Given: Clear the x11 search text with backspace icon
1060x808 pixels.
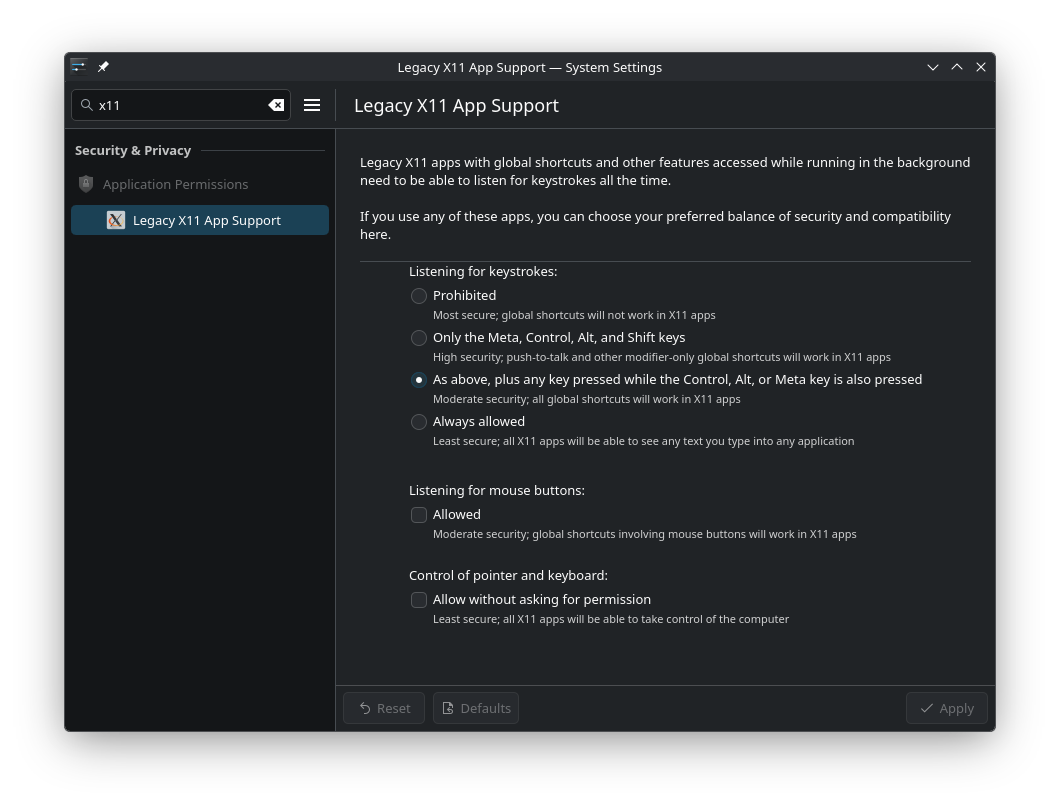Looking at the screenshot, I should pyautogui.click(x=276, y=105).
